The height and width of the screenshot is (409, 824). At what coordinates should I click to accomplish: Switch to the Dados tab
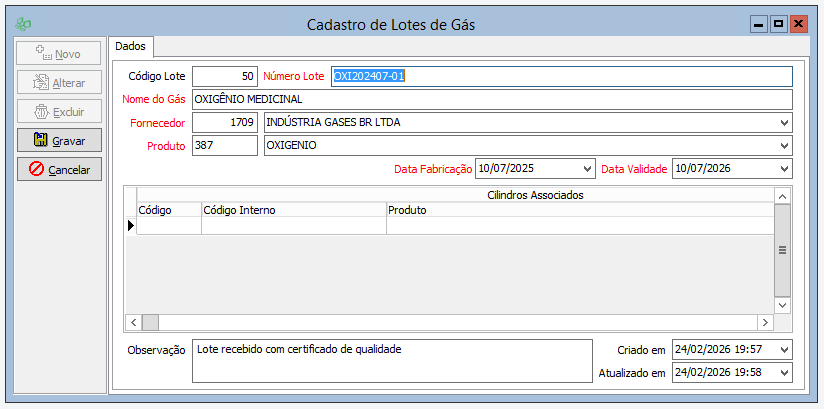(130, 46)
